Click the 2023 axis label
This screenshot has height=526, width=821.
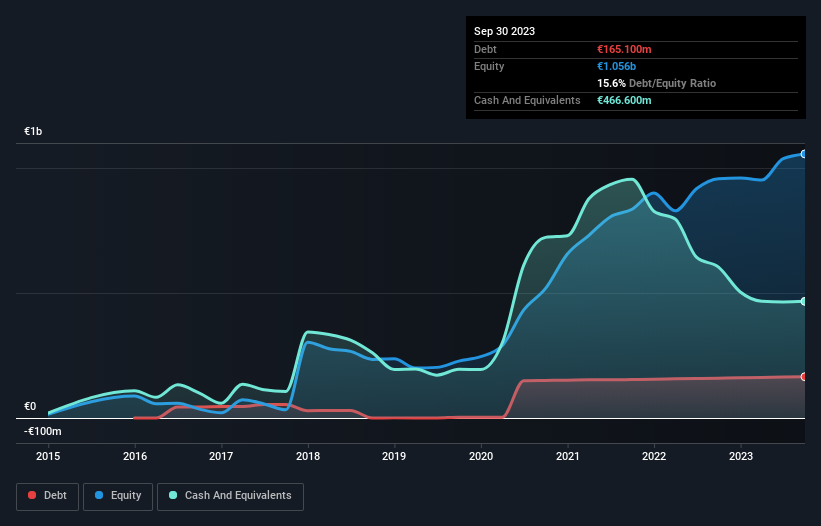[x=741, y=456]
